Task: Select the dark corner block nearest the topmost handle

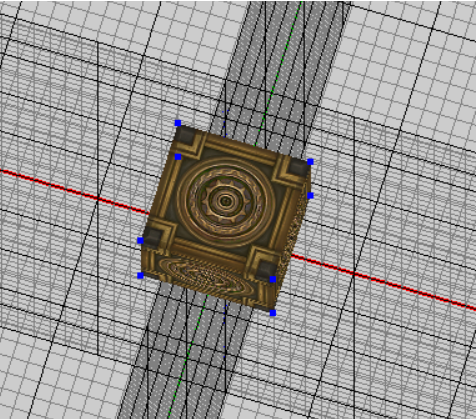Action: (x=185, y=135)
